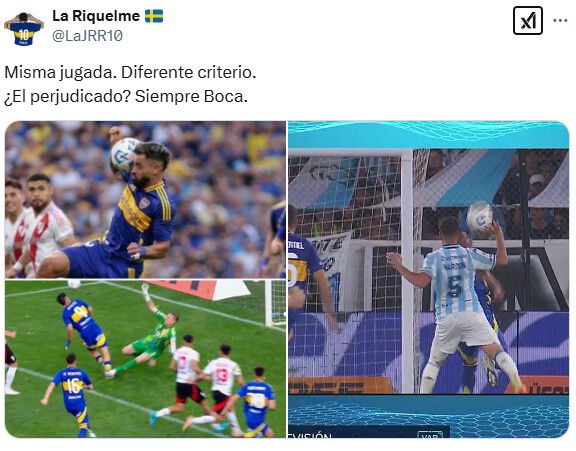The width and height of the screenshot is (576, 451).
Task: Open the VAR review goal-line photo
Action: click(x=428, y=279)
